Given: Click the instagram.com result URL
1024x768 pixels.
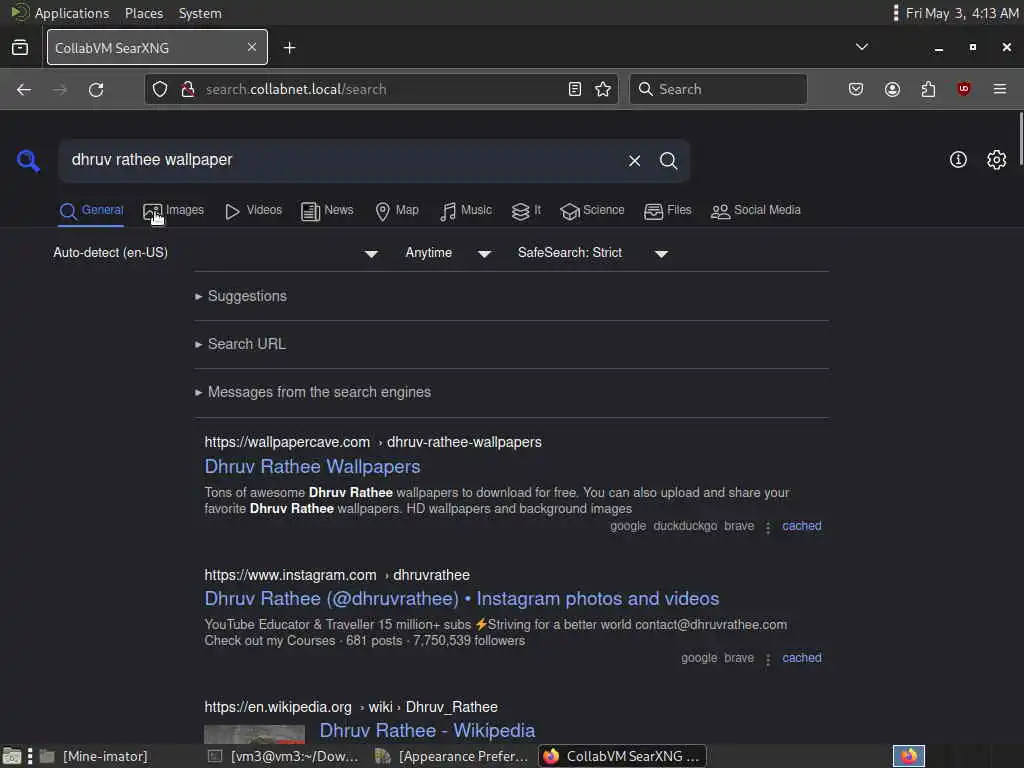Looking at the screenshot, I should tap(337, 575).
